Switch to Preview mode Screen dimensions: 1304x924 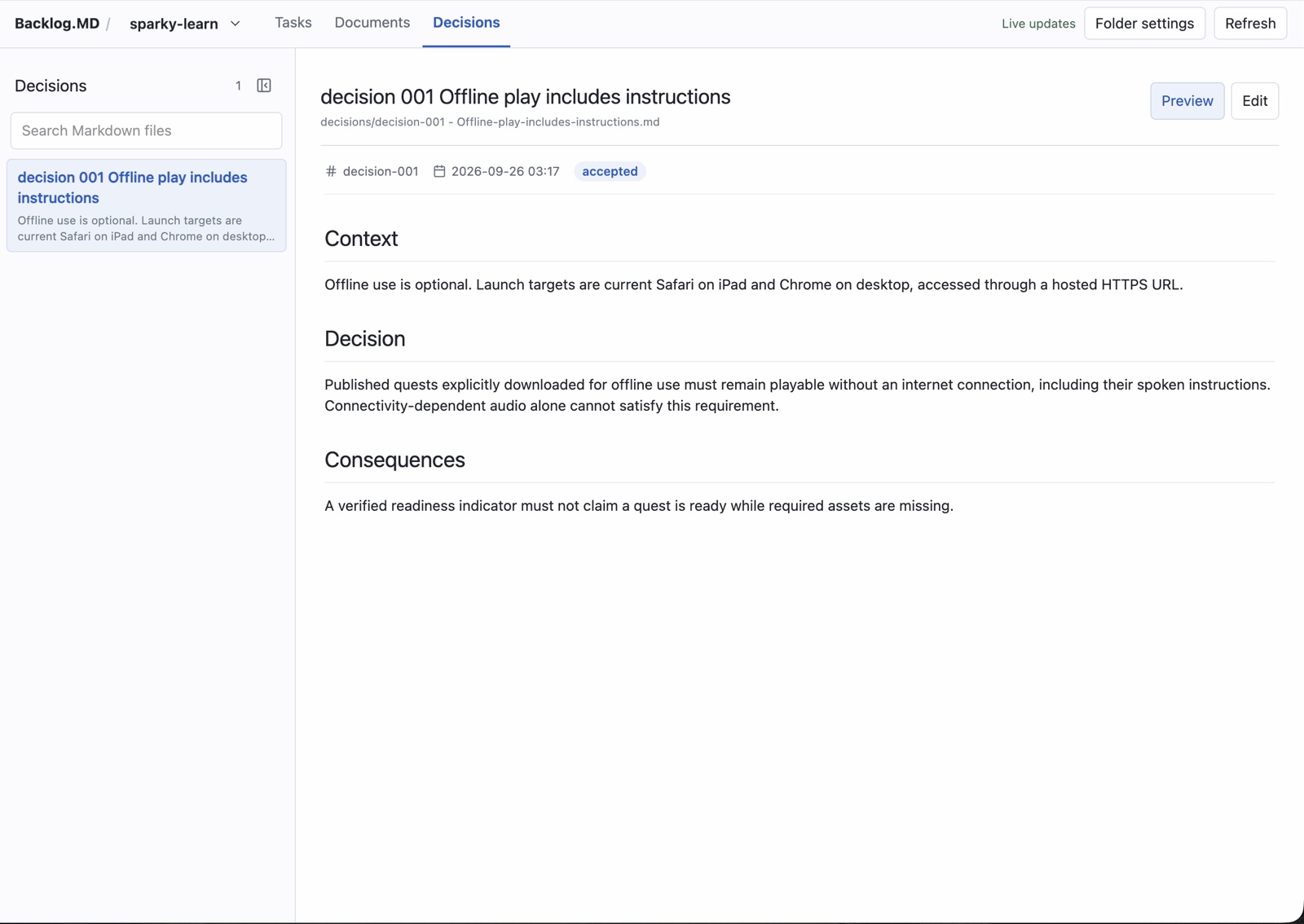tap(1187, 101)
